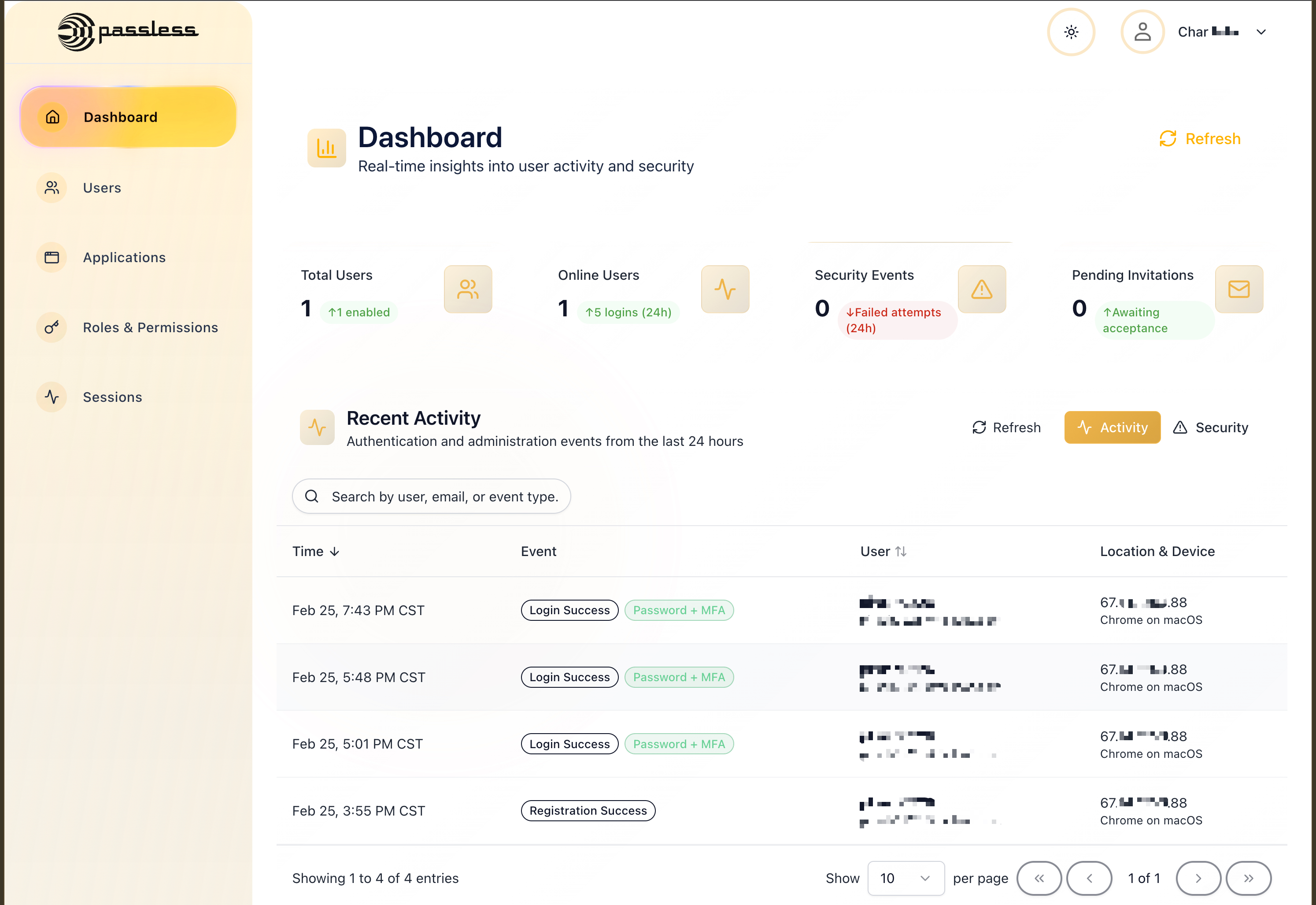Image resolution: width=1316 pixels, height=905 pixels.
Task: Click Password + MFA badge for 7:43 PM
Action: (679, 610)
